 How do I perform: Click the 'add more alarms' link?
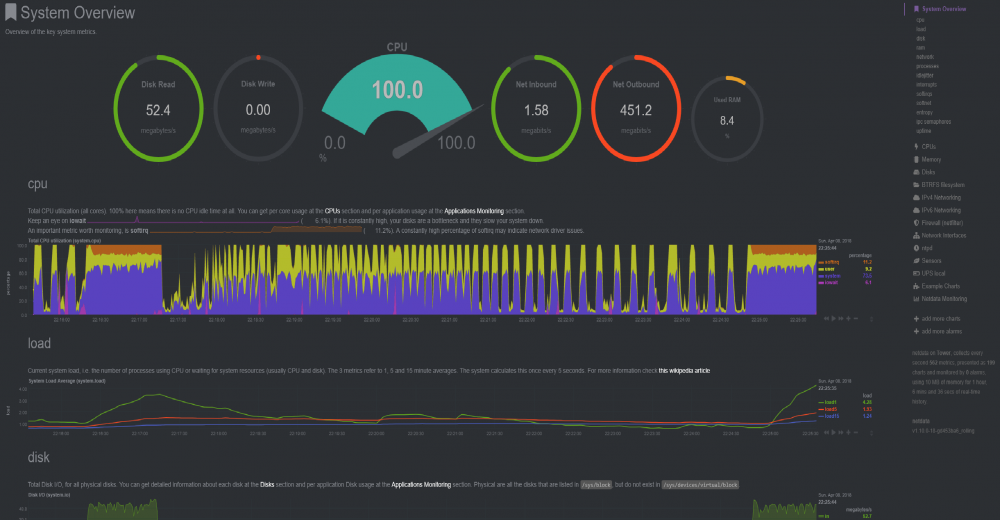tap(941, 332)
